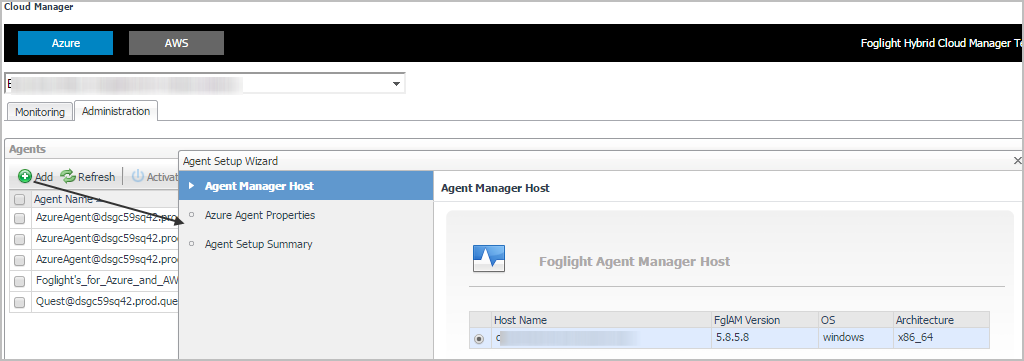This screenshot has width=1024, height=361.
Task: Click the green Add agent icon
Action: tap(25, 176)
